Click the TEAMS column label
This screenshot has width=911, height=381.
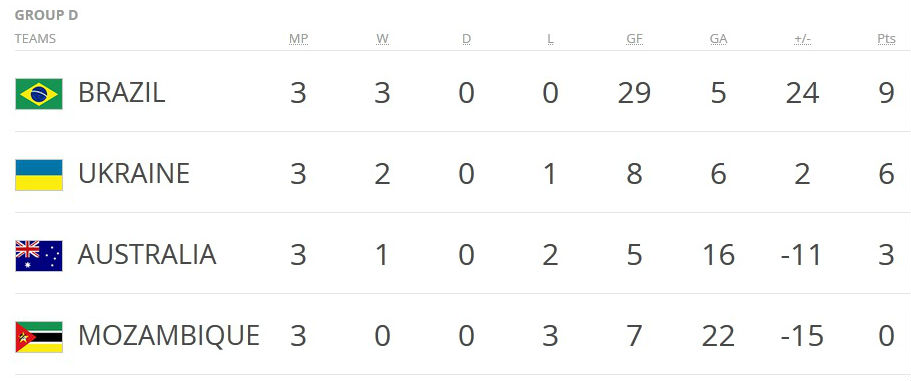(x=35, y=39)
